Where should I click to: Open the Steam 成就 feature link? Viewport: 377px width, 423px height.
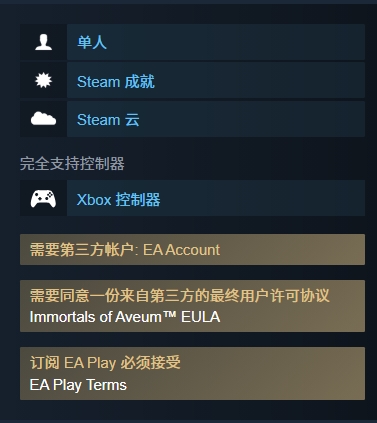[116, 82]
